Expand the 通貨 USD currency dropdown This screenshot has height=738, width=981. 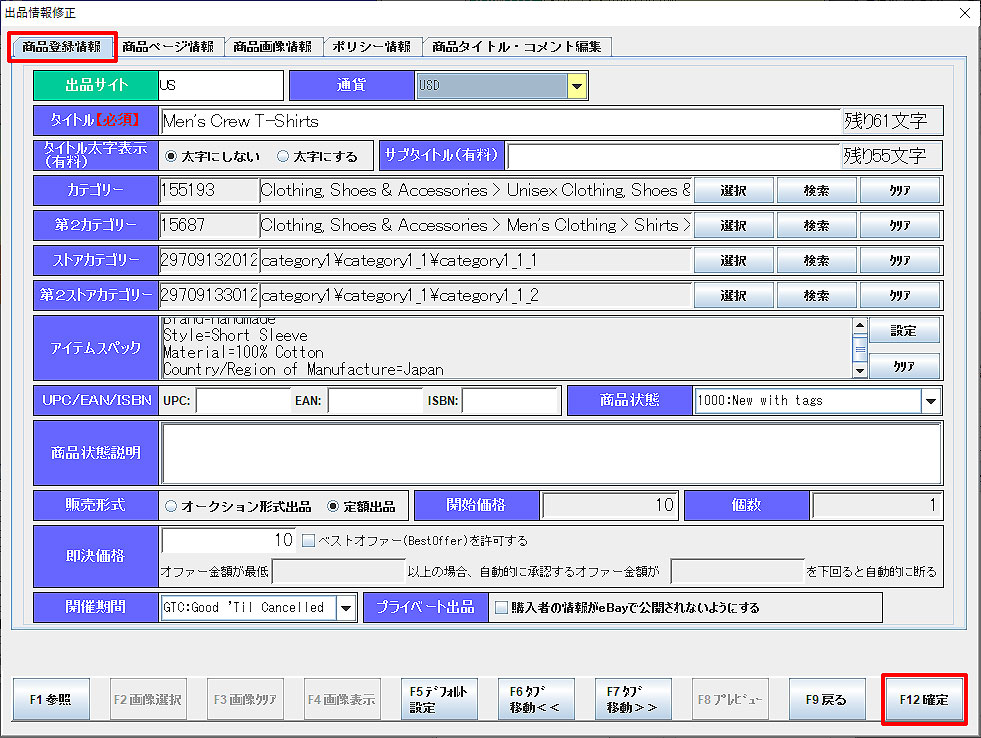pyautogui.click(x=577, y=86)
